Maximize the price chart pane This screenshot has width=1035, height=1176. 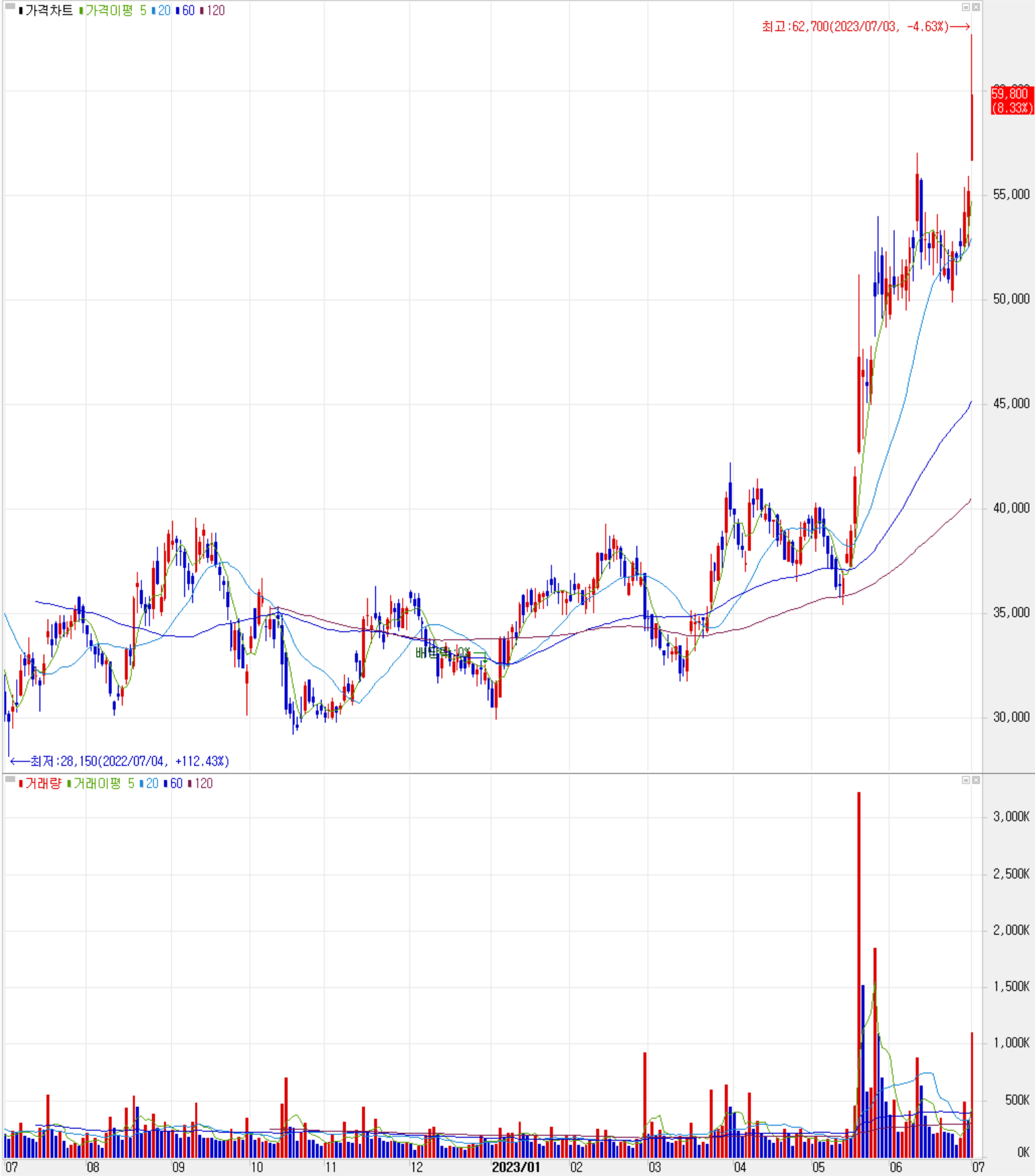coord(966,7)
